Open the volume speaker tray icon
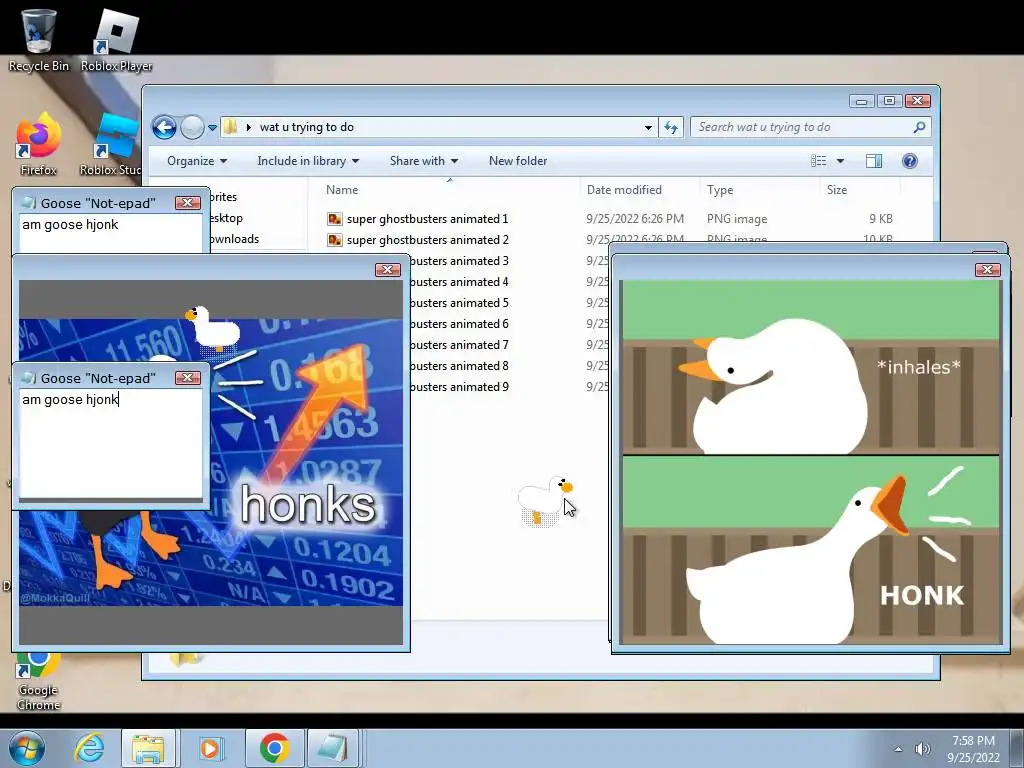 coord(922,749)
